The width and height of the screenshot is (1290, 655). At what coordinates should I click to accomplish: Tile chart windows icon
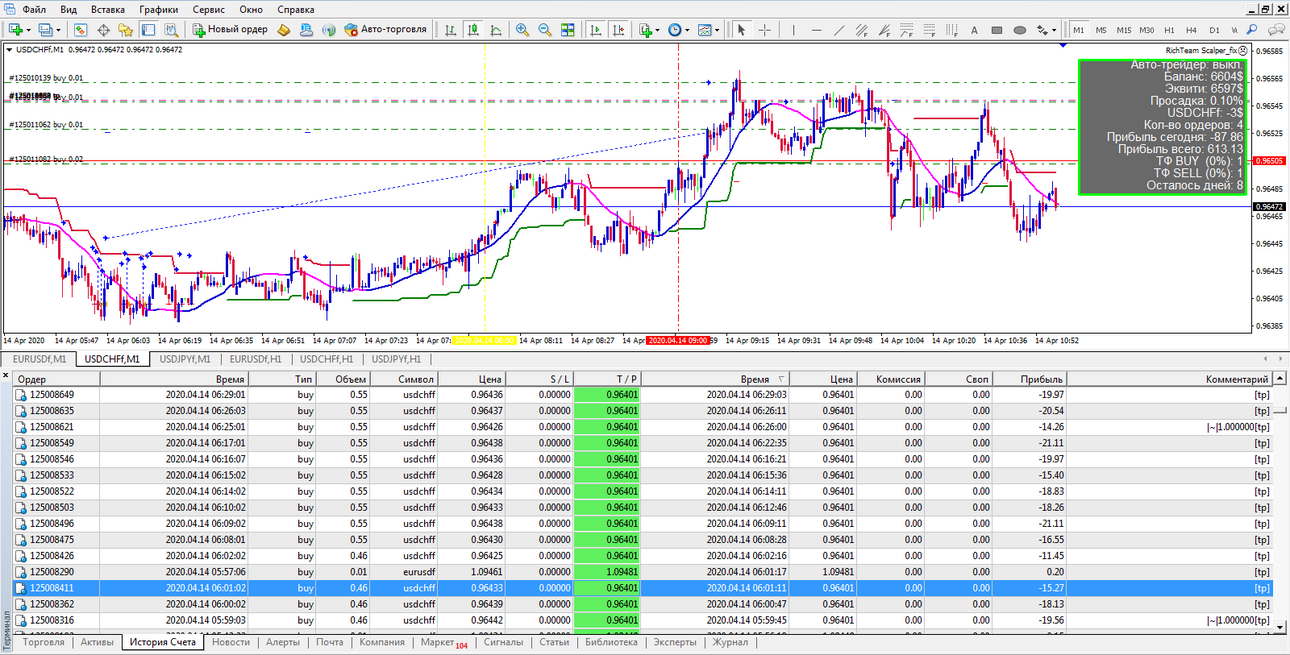pyautogui.click(x=568, y=30)
